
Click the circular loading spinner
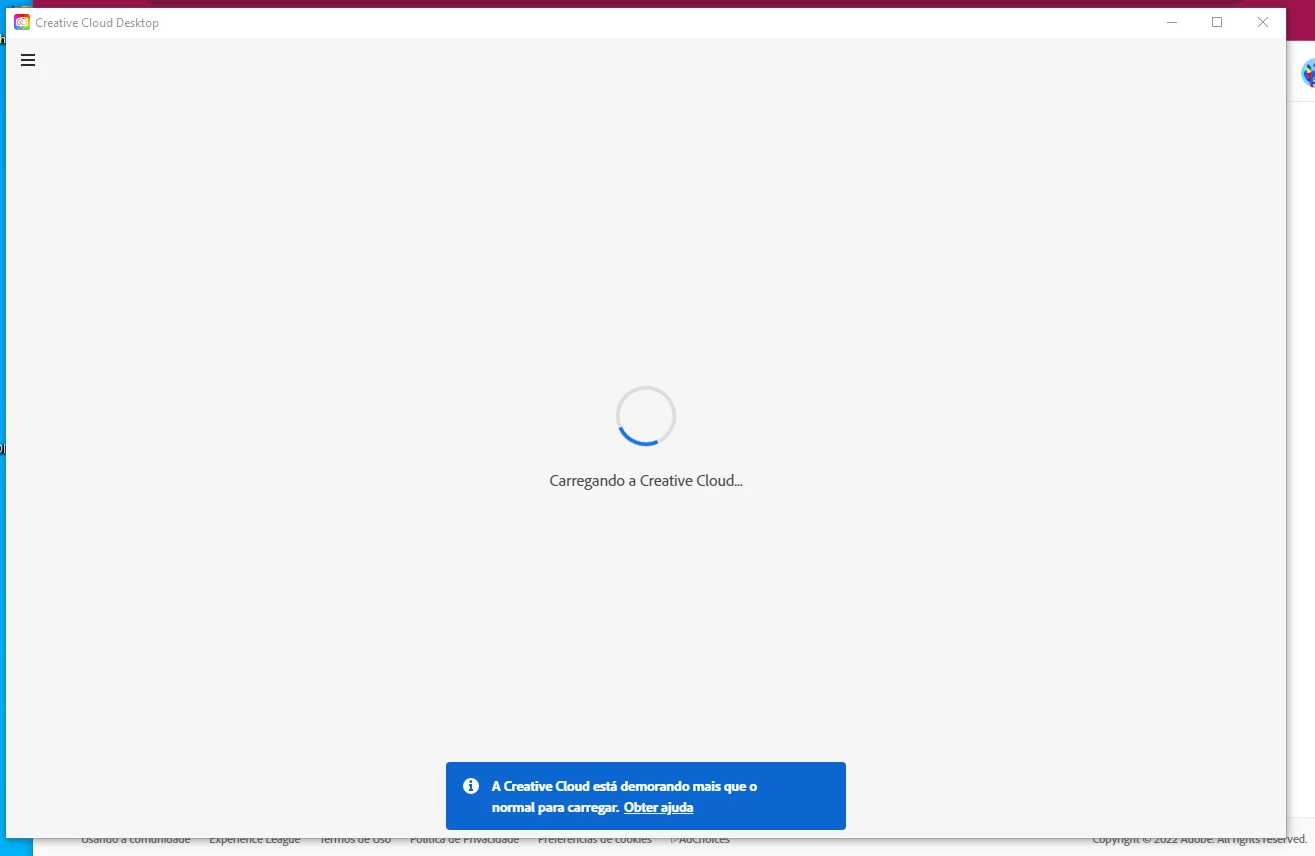pos(646,416)
